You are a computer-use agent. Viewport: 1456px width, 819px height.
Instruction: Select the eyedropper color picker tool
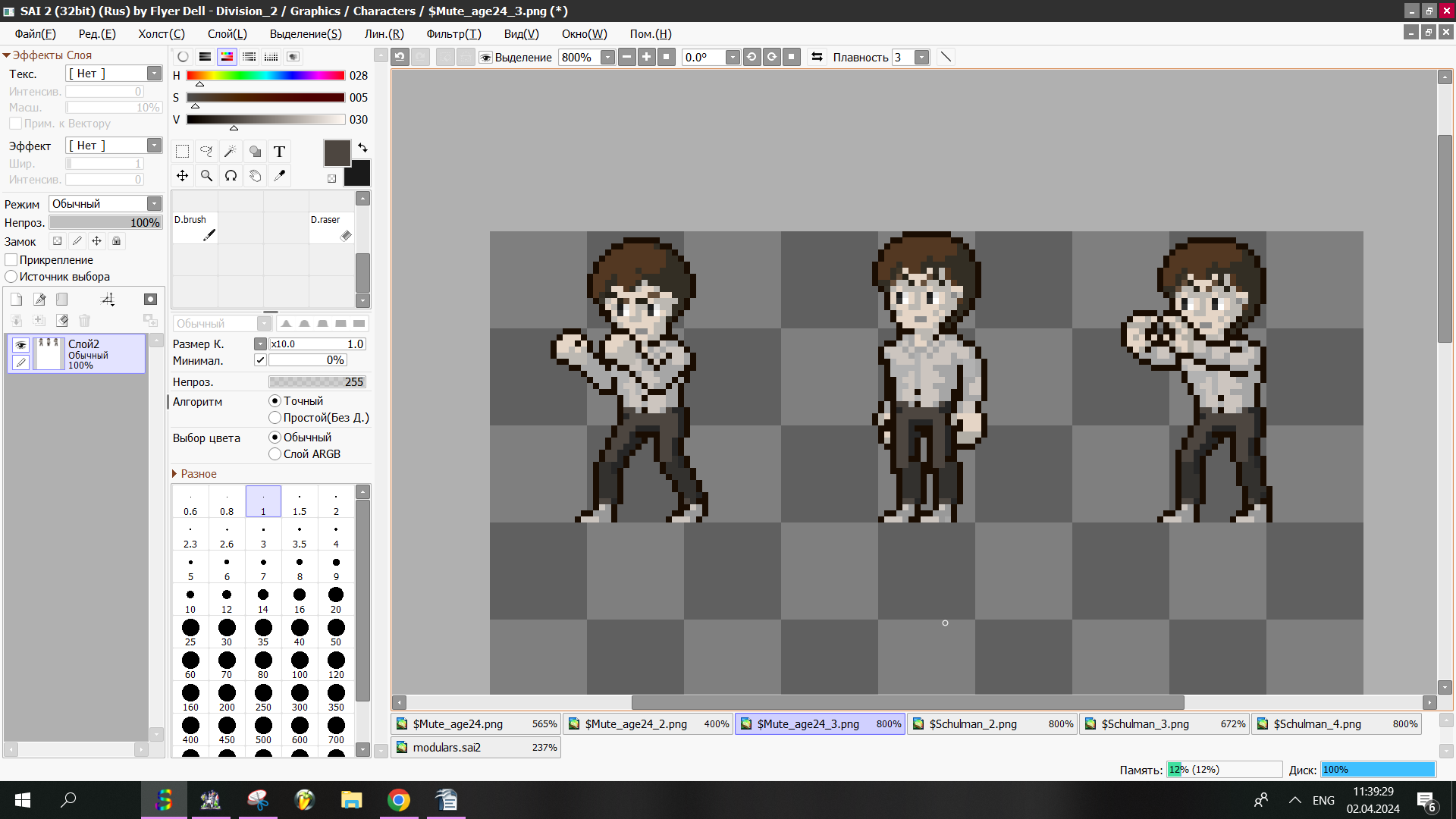(279, 176)
